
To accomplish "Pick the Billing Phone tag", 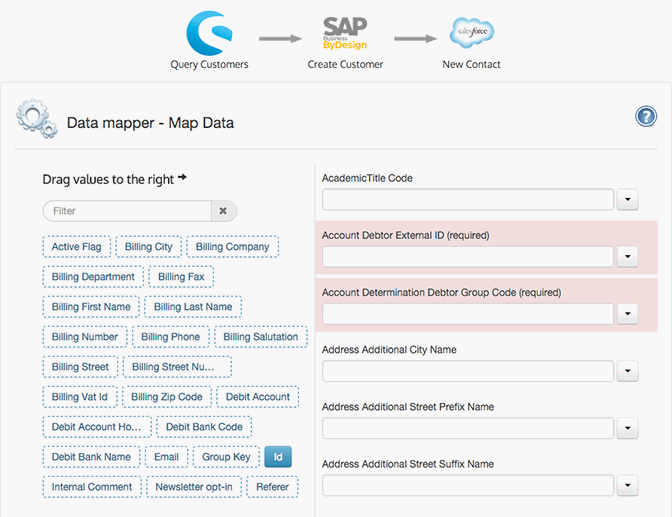I will coord(171,337).
